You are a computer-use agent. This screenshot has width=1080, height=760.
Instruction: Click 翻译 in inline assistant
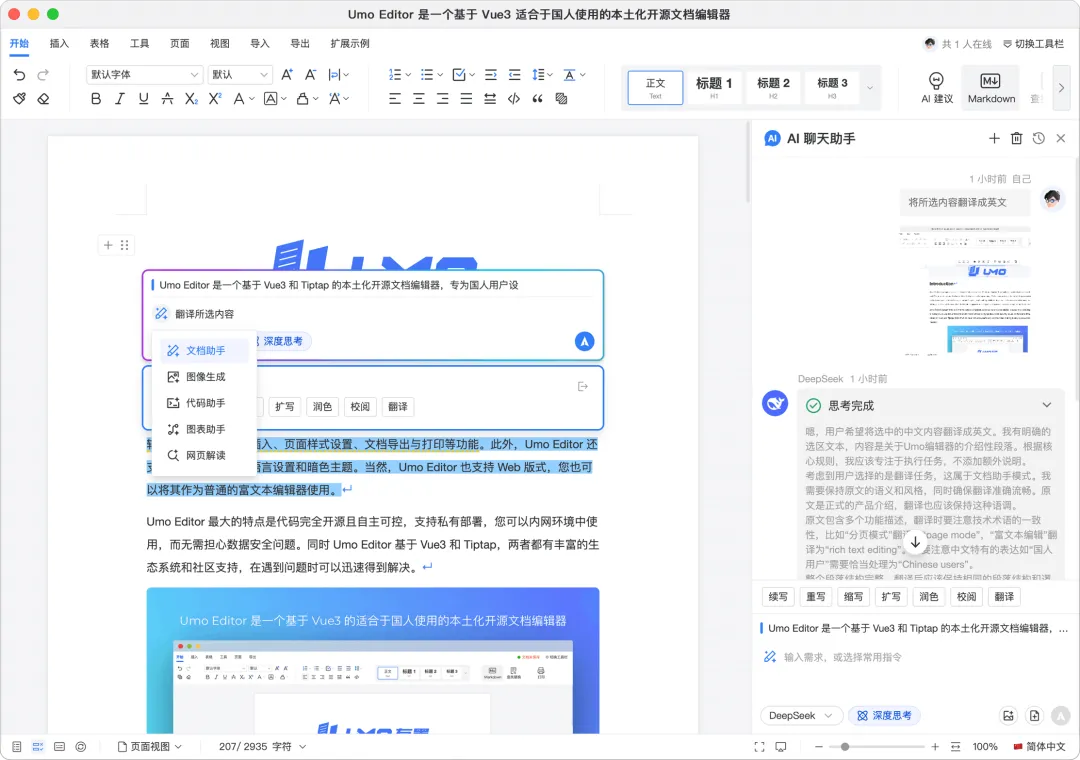tap(397, 407)
